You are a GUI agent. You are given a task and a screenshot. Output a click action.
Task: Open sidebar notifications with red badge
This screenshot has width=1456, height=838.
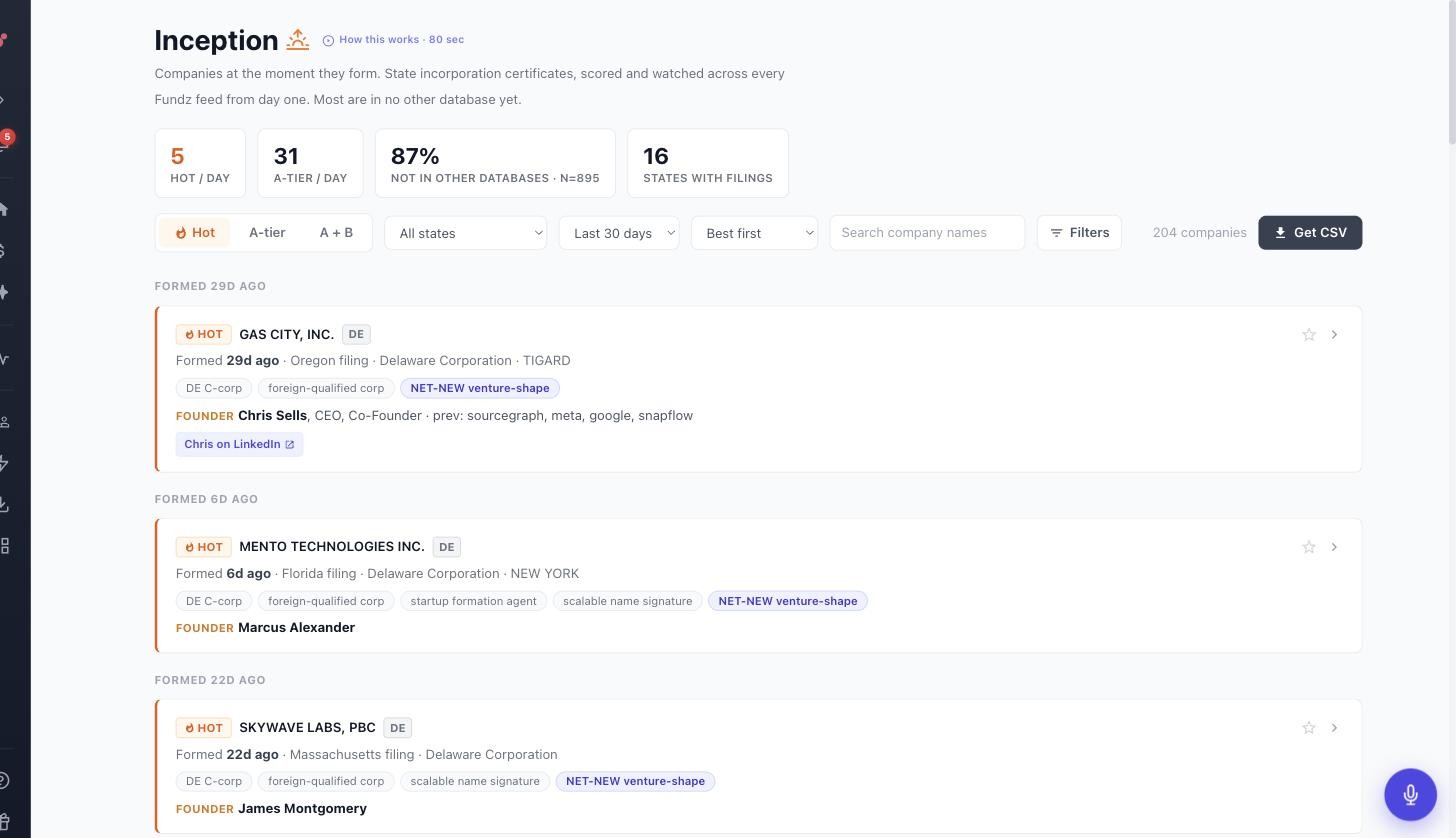[x=5, y=142]
